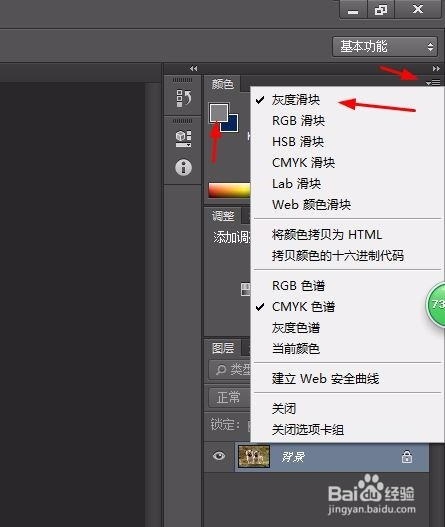The height and width of the screenshot is (527, 445).
Task: Switch to the 图层 tab
Action: click(222, 348)
